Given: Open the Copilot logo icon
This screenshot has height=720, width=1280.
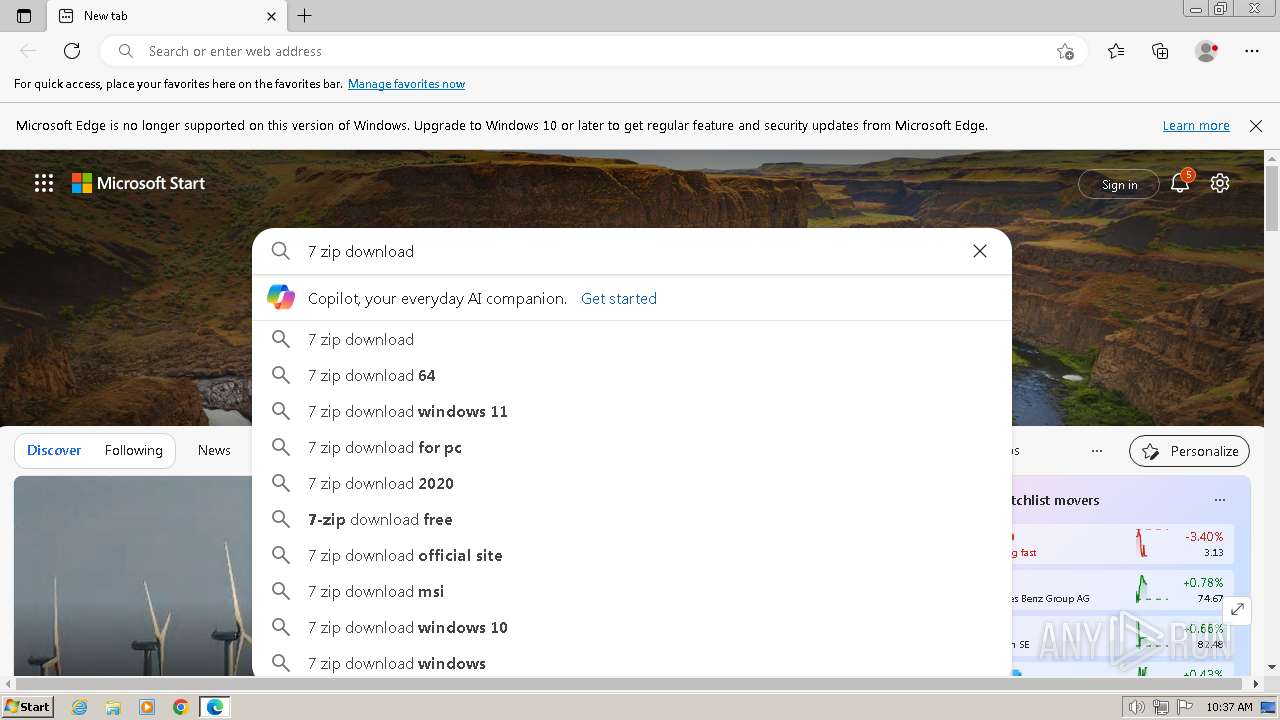Looking at the screenshot, I should click(281, 297).
